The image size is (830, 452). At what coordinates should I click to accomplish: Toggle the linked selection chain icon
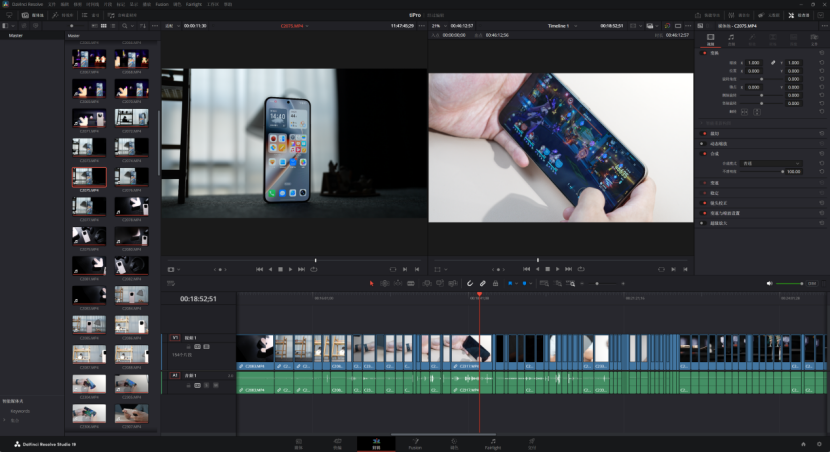(482, 283)
